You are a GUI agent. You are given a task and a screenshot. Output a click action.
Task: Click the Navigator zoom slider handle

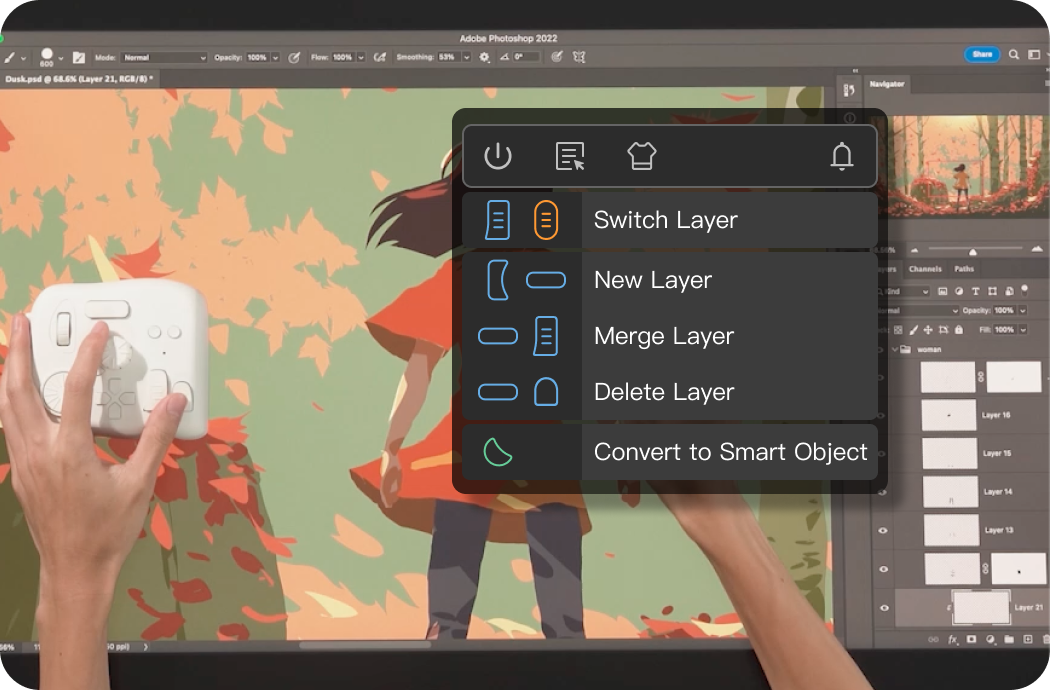[x=972, y=251]
